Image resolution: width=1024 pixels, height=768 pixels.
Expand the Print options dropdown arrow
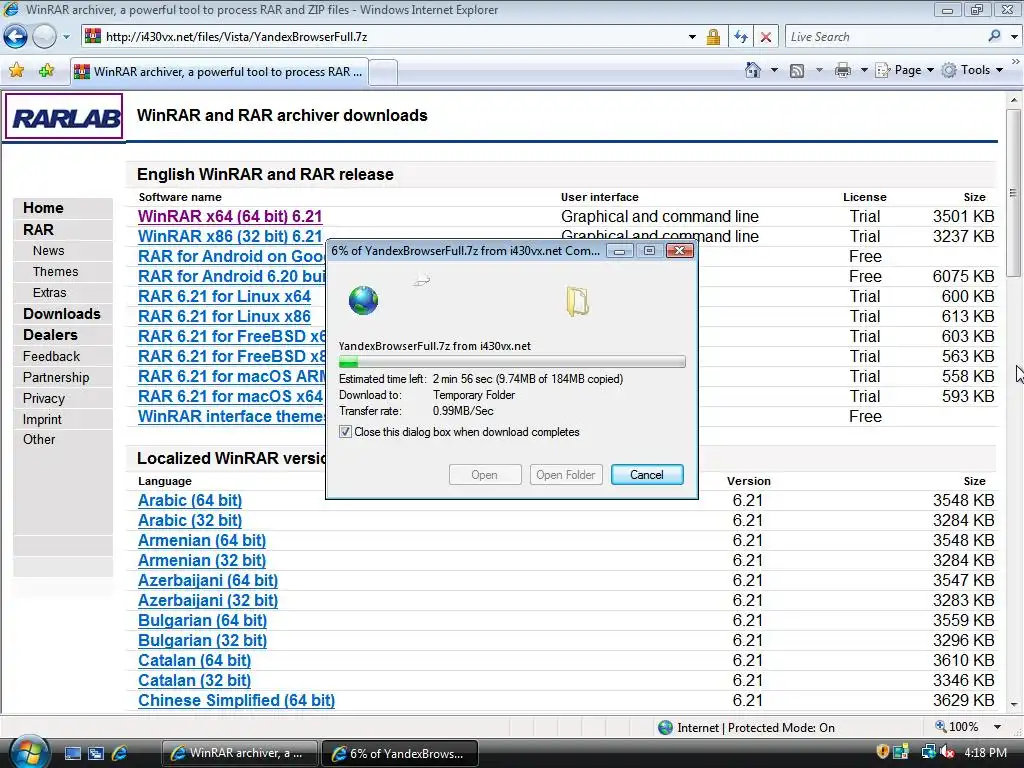pyautogui.click(x=863, y=70)
